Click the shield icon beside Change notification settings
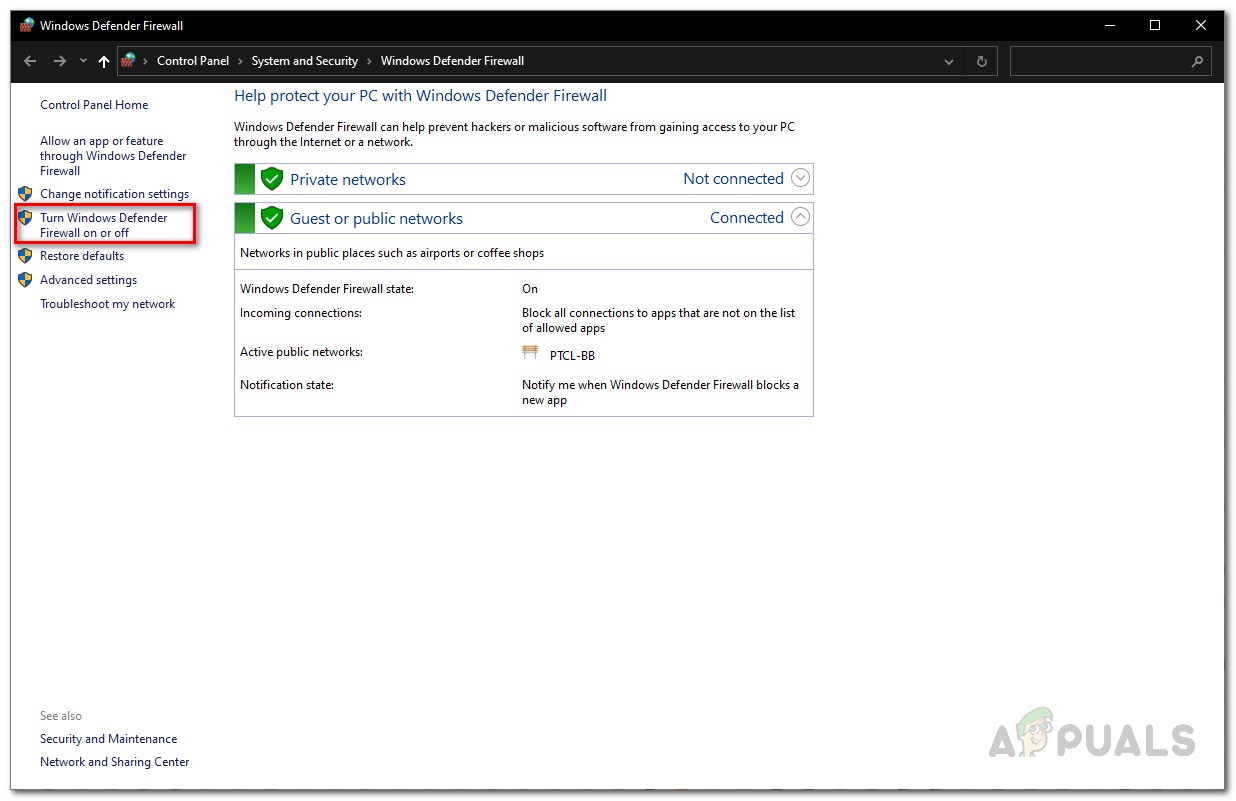1236x801 pixels. pyautogui.click(x=25, y=193)
